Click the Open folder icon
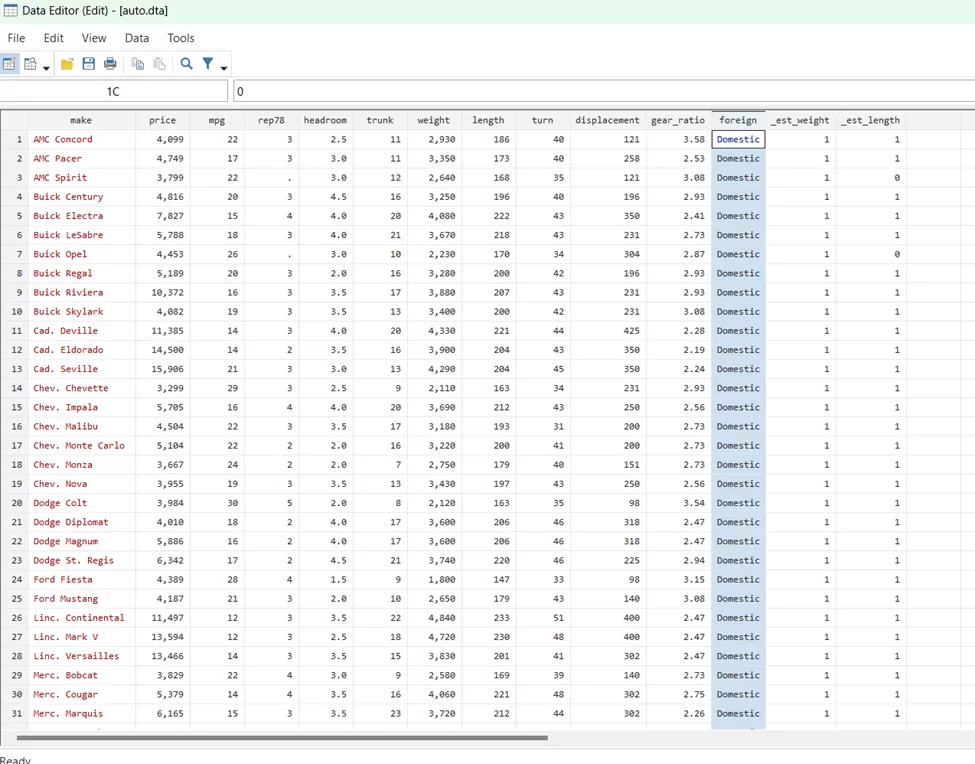The image size is (975, 764). [67, 64]
